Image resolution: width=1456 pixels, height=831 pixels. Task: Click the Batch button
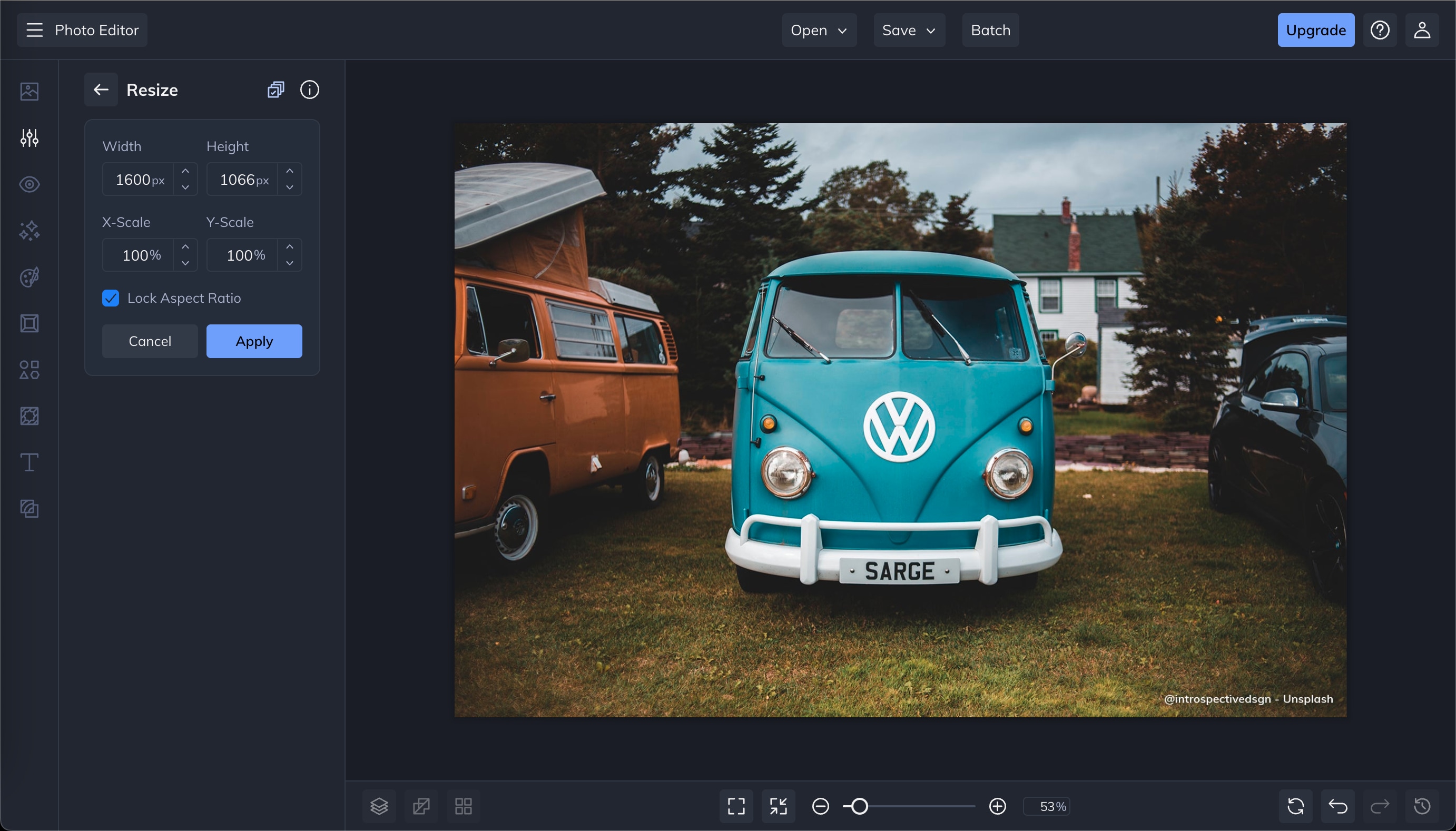point(990,29)
